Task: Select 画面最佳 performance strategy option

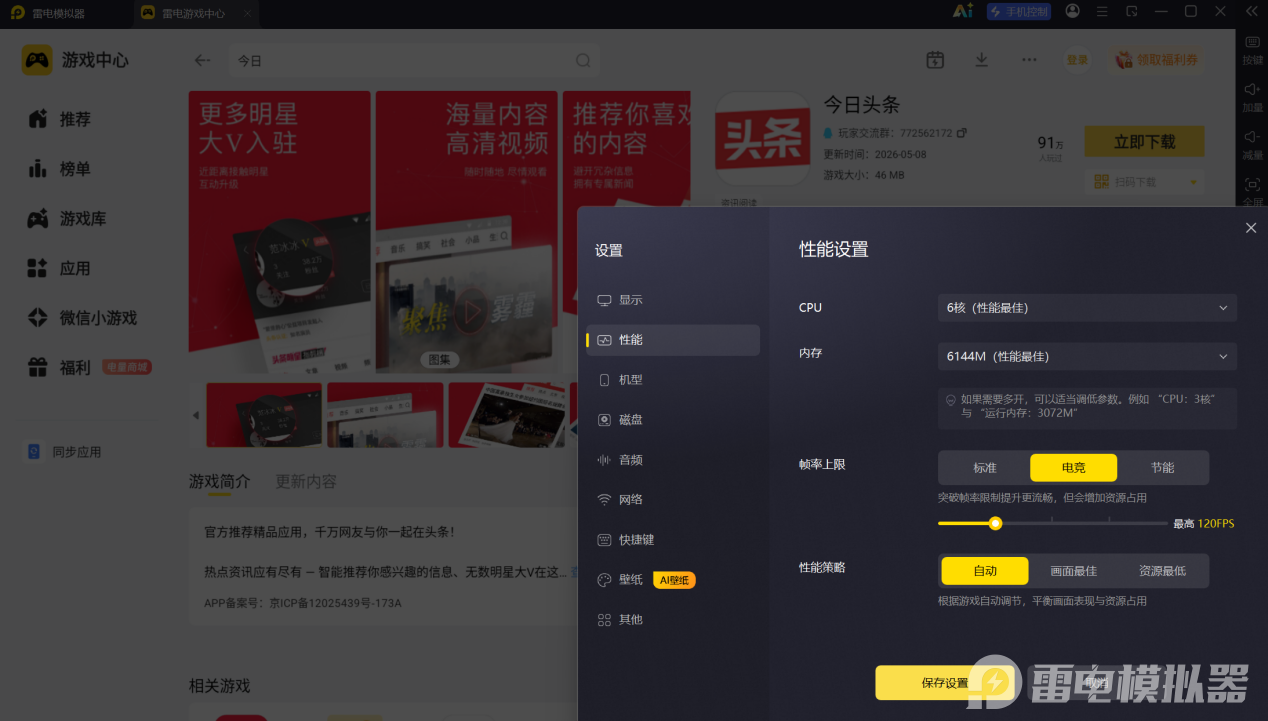Action: point(1074,571)
